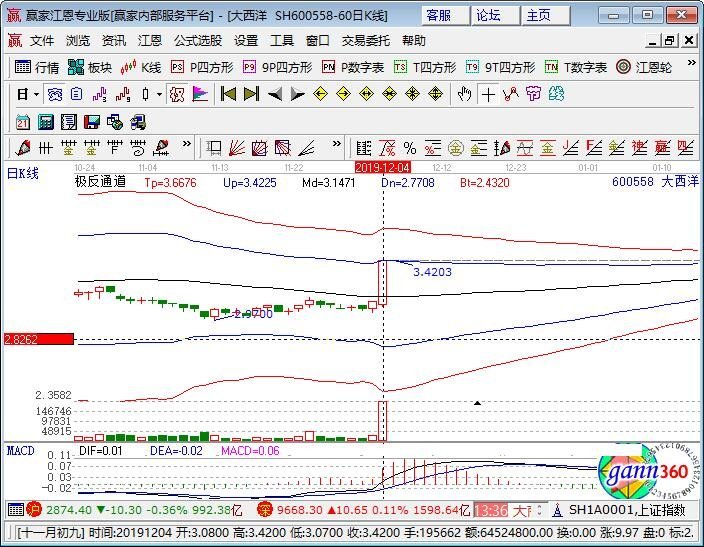Screen dimensions: 704x547
Task: Restore the inner chart window
Action: click(x=669, y=40)
